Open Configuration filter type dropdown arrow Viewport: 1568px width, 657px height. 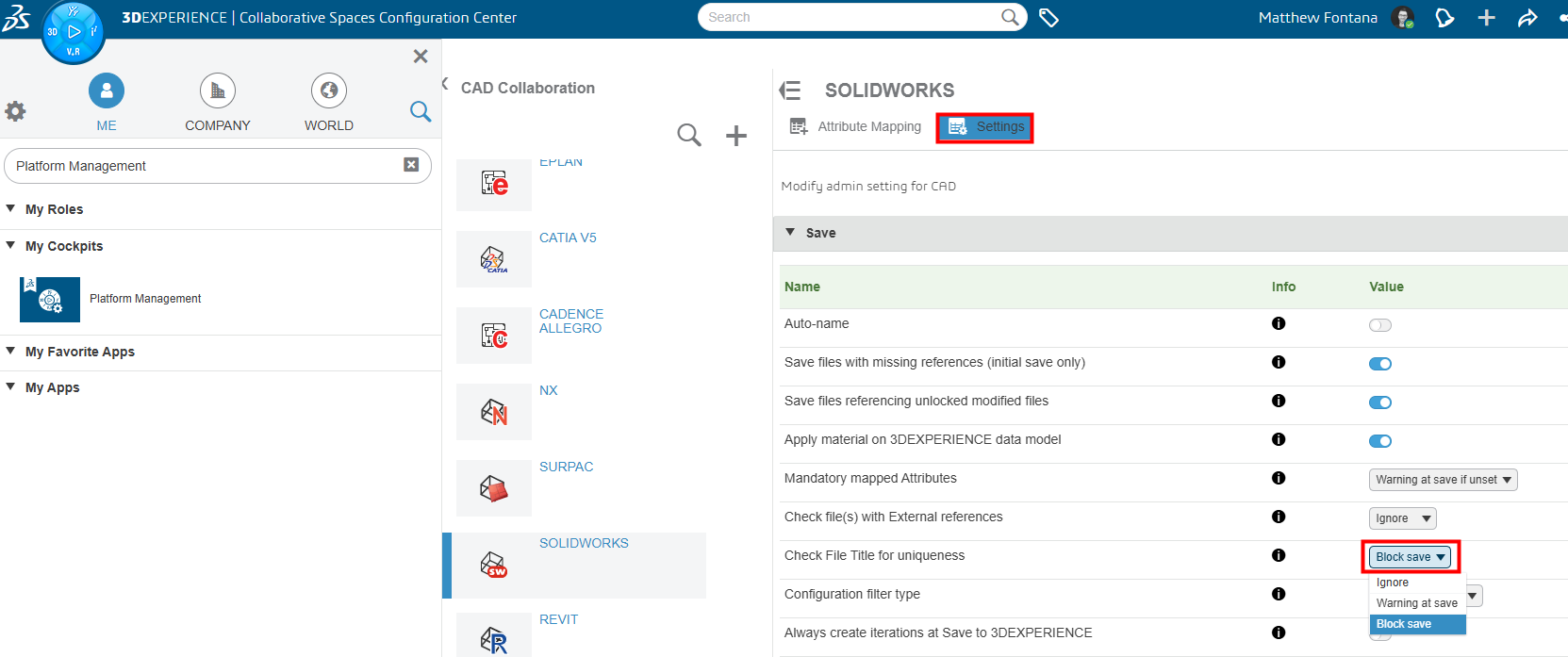[1473, 596]
